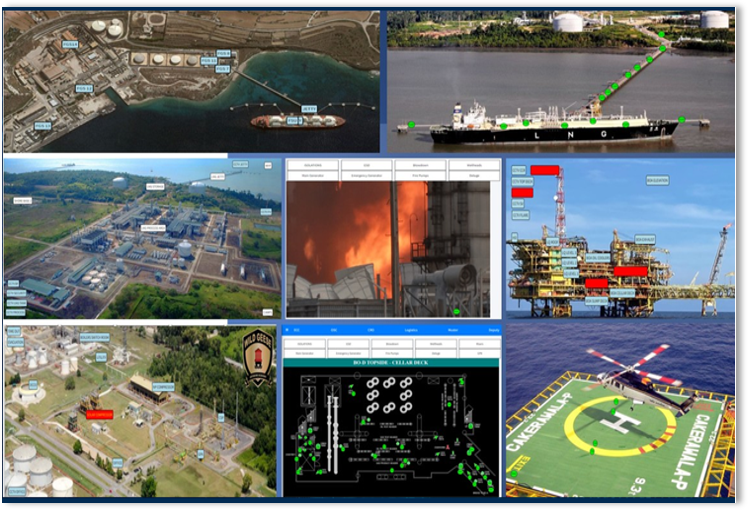Open the Muster tab in the blue bar

coord(453,330)
